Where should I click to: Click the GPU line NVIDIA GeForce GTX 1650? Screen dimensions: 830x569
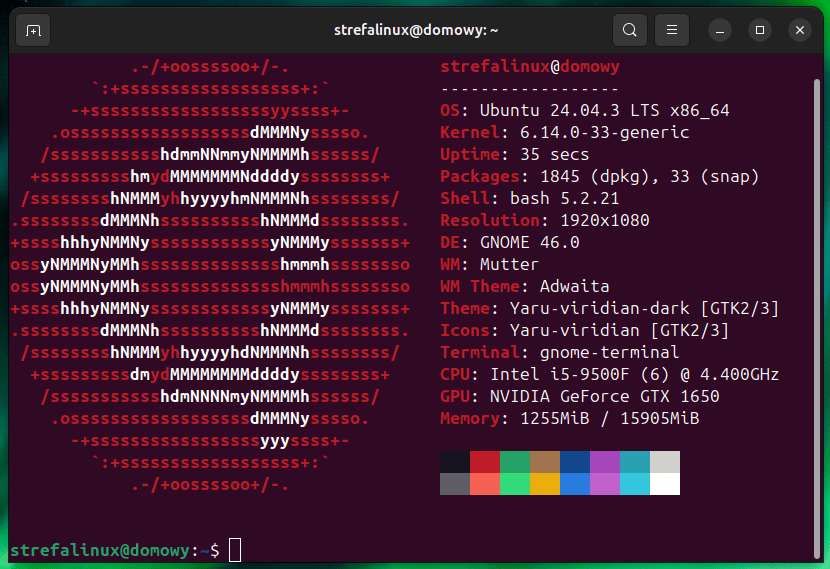[579, 396]
